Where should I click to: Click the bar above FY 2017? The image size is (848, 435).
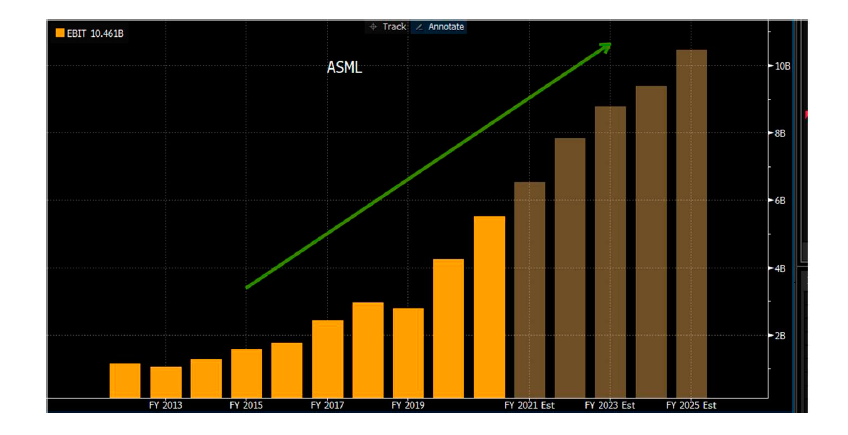pyautogui.click(x=327, y=358)
